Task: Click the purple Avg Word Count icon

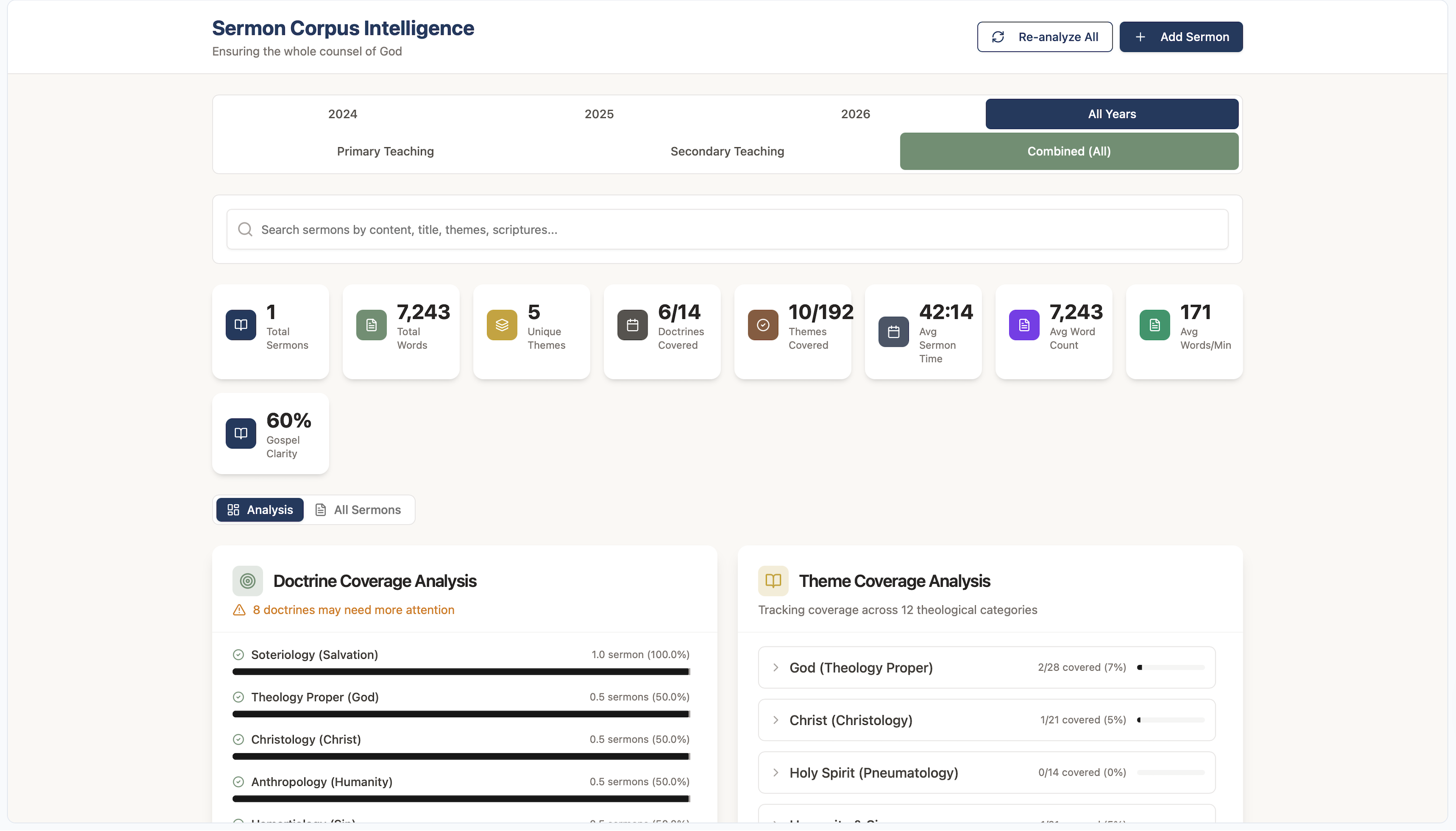Action: coord(1024,325)
